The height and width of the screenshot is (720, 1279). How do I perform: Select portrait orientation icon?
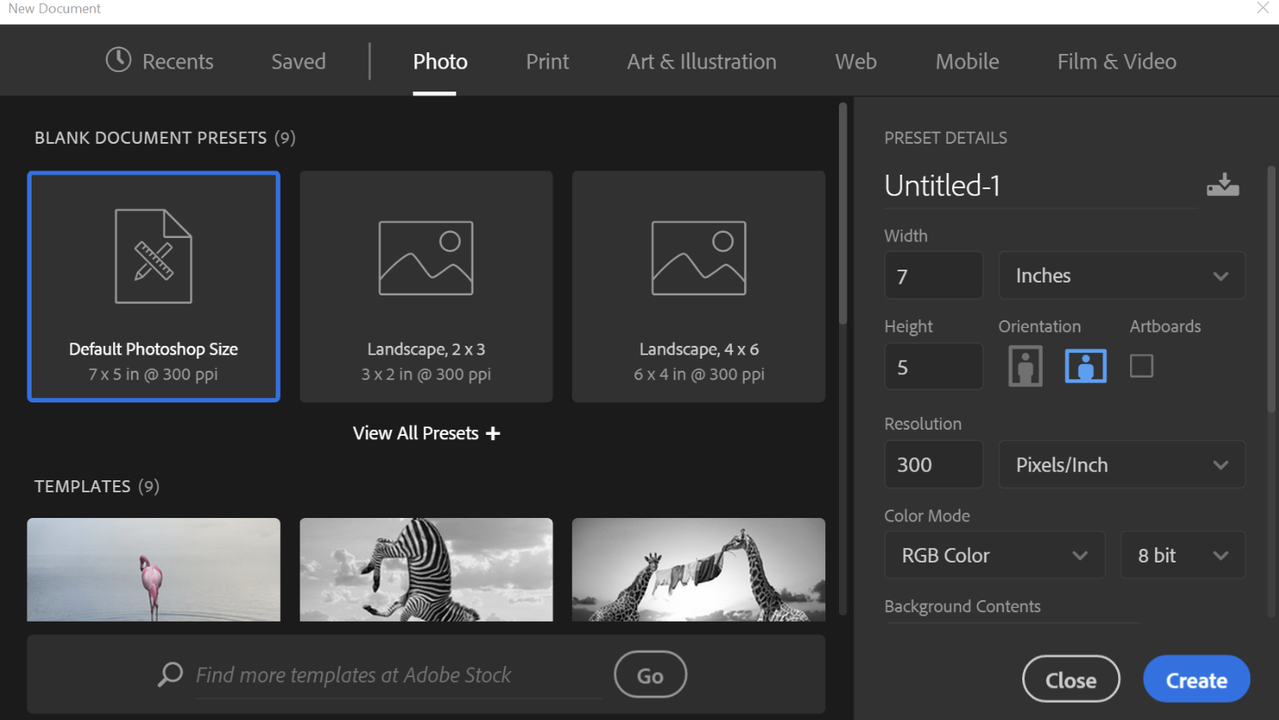tap(1025, 366)
